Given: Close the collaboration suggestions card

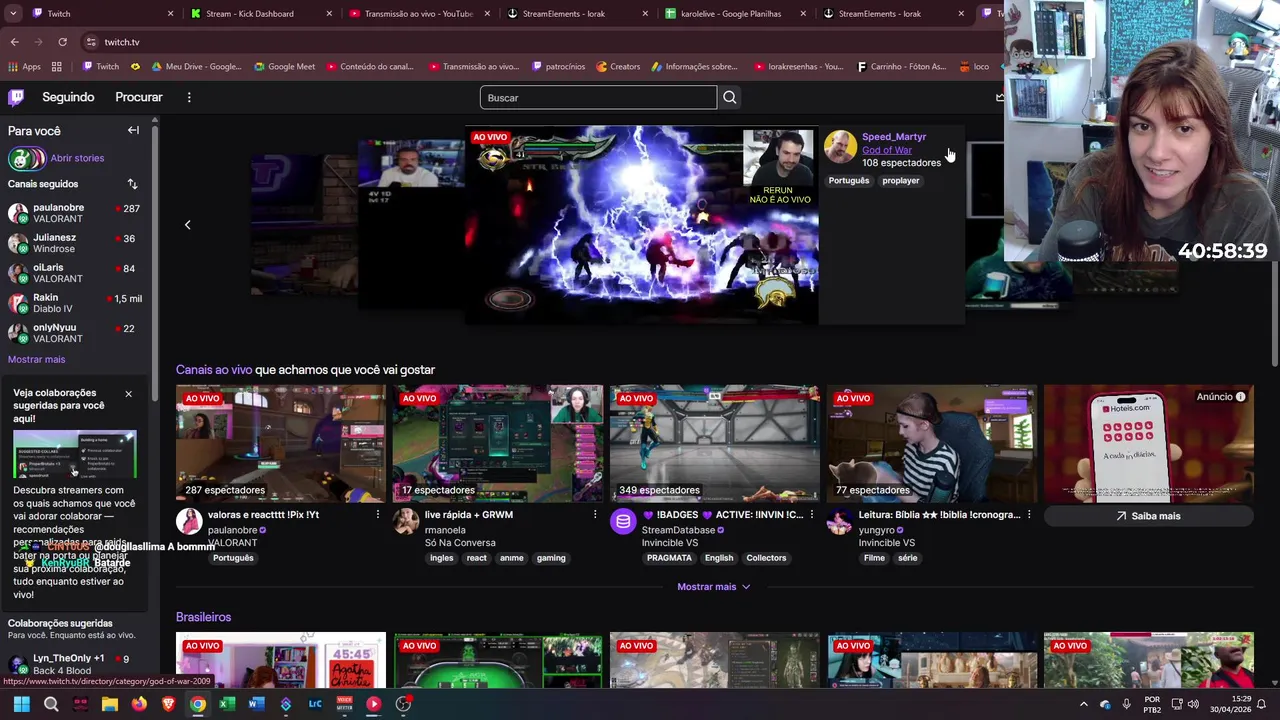Looking at the screenshot, I should click(x=128, y=394).
